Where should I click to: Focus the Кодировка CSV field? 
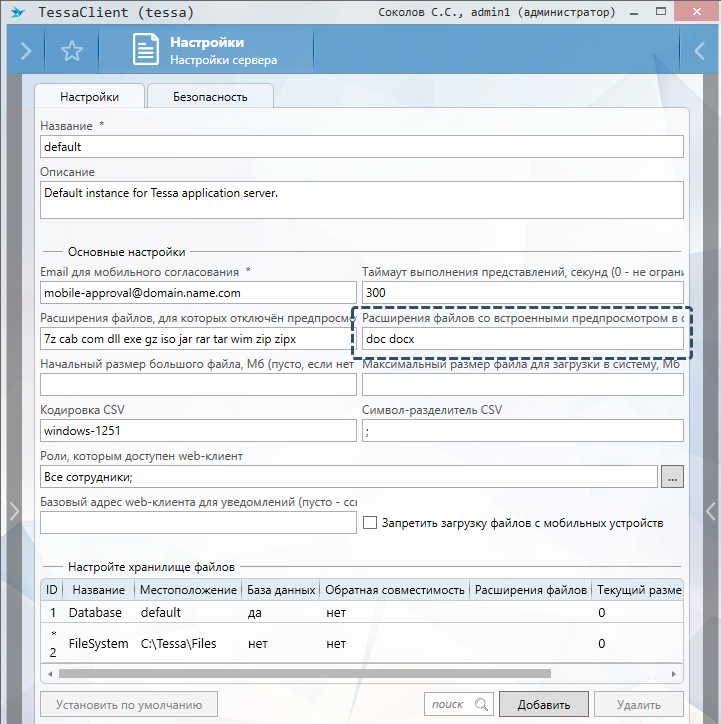pyautogui.click(x=198, y=431)
